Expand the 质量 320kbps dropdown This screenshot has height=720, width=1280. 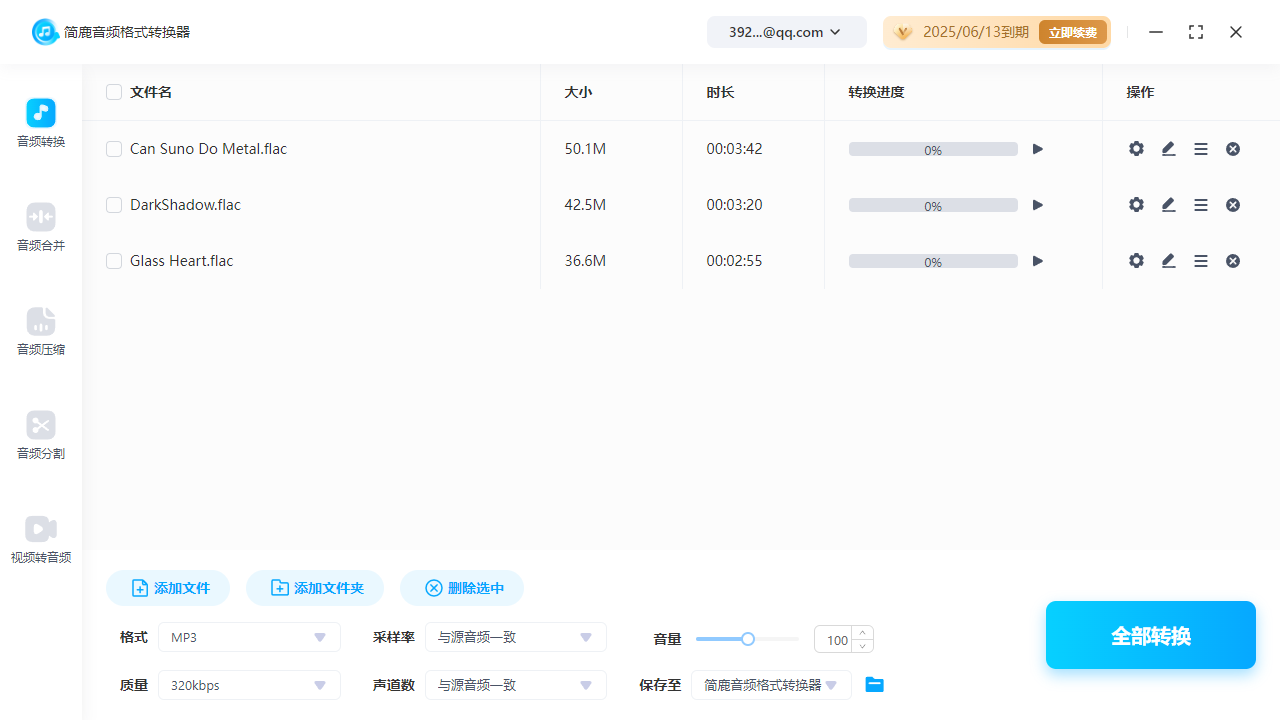[x=248, y=685]
